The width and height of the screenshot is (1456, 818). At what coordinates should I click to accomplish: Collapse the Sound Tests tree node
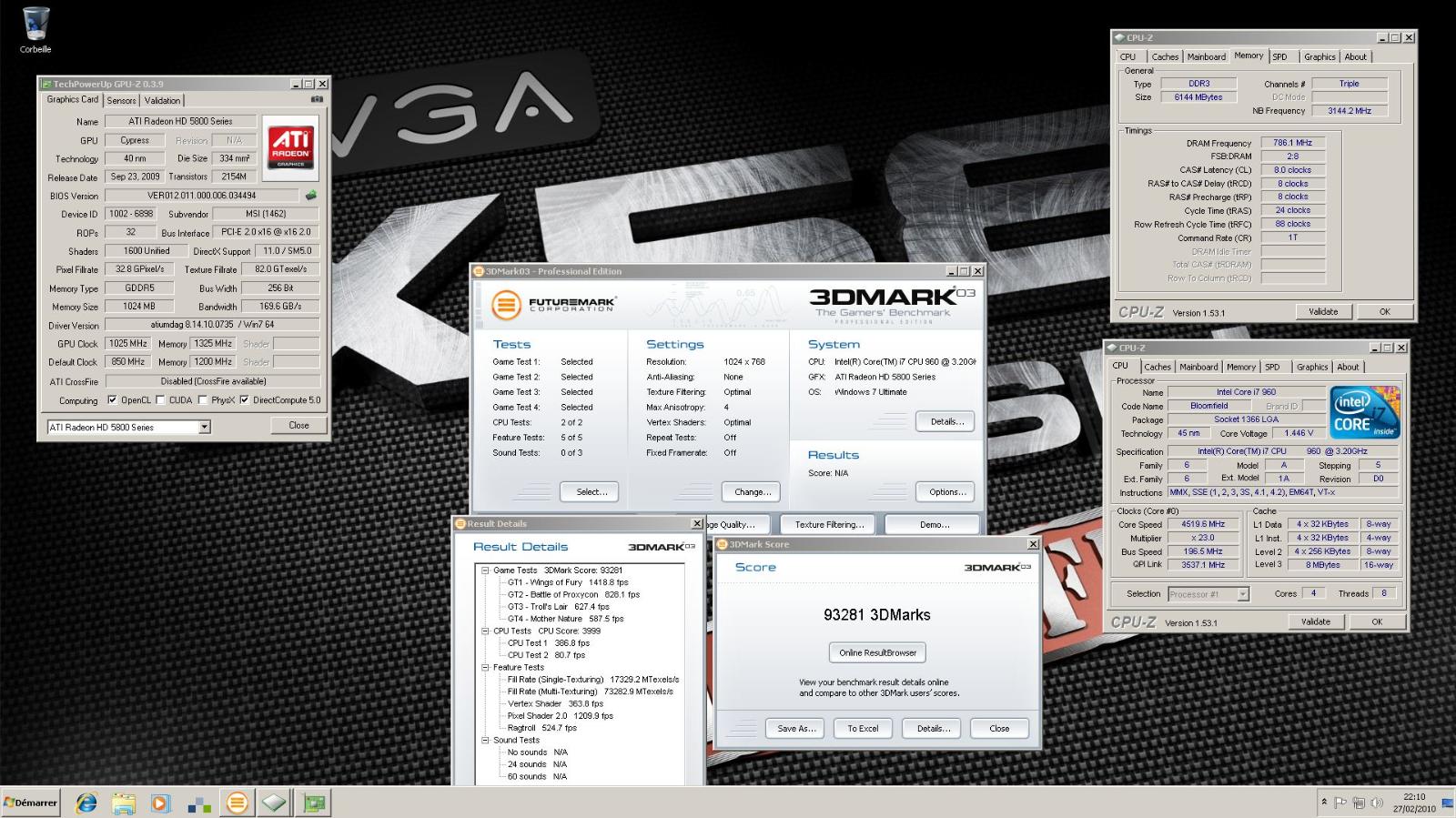pos(486,740)
